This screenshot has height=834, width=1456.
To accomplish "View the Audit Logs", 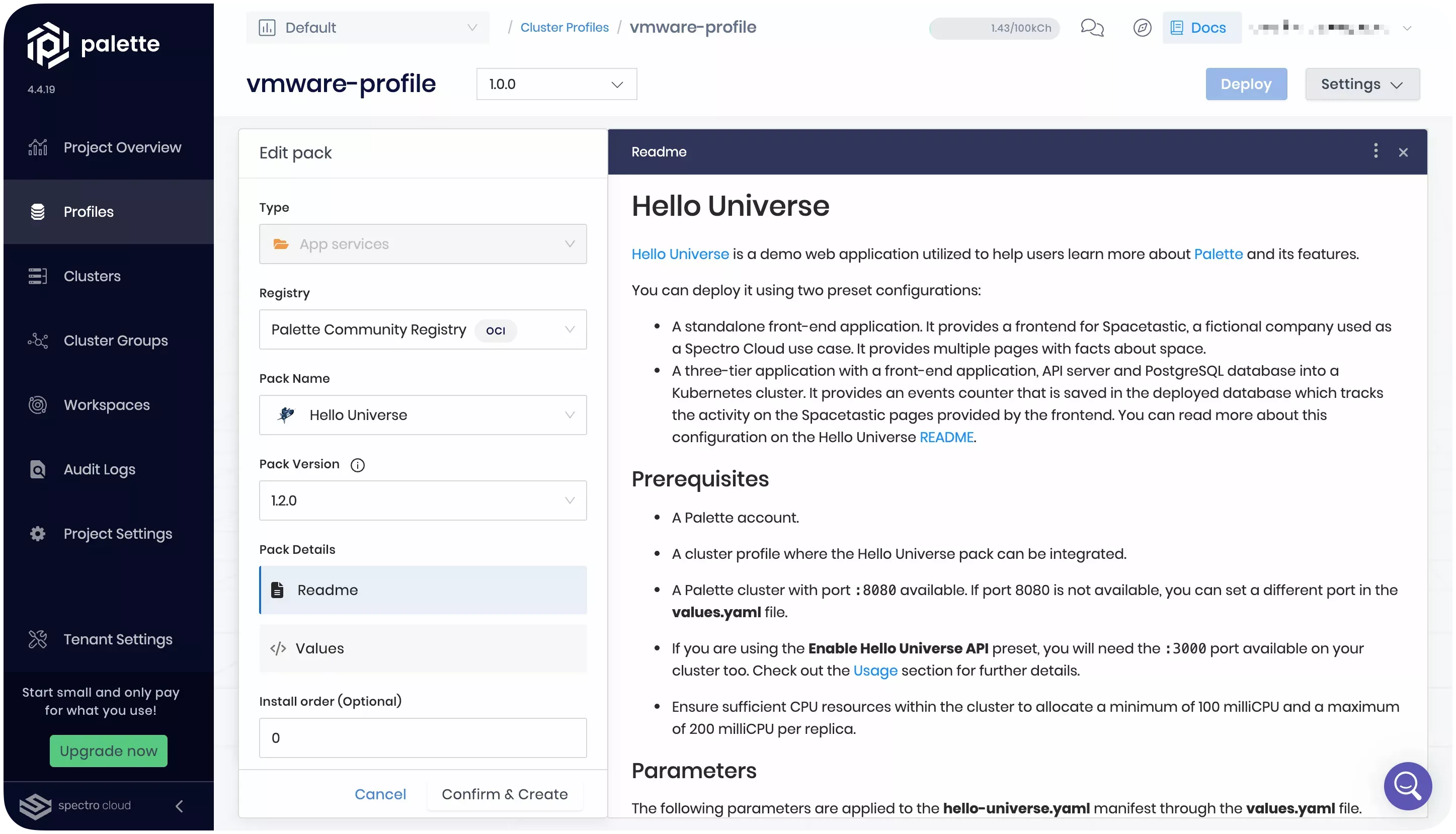I will pos(99,469).
